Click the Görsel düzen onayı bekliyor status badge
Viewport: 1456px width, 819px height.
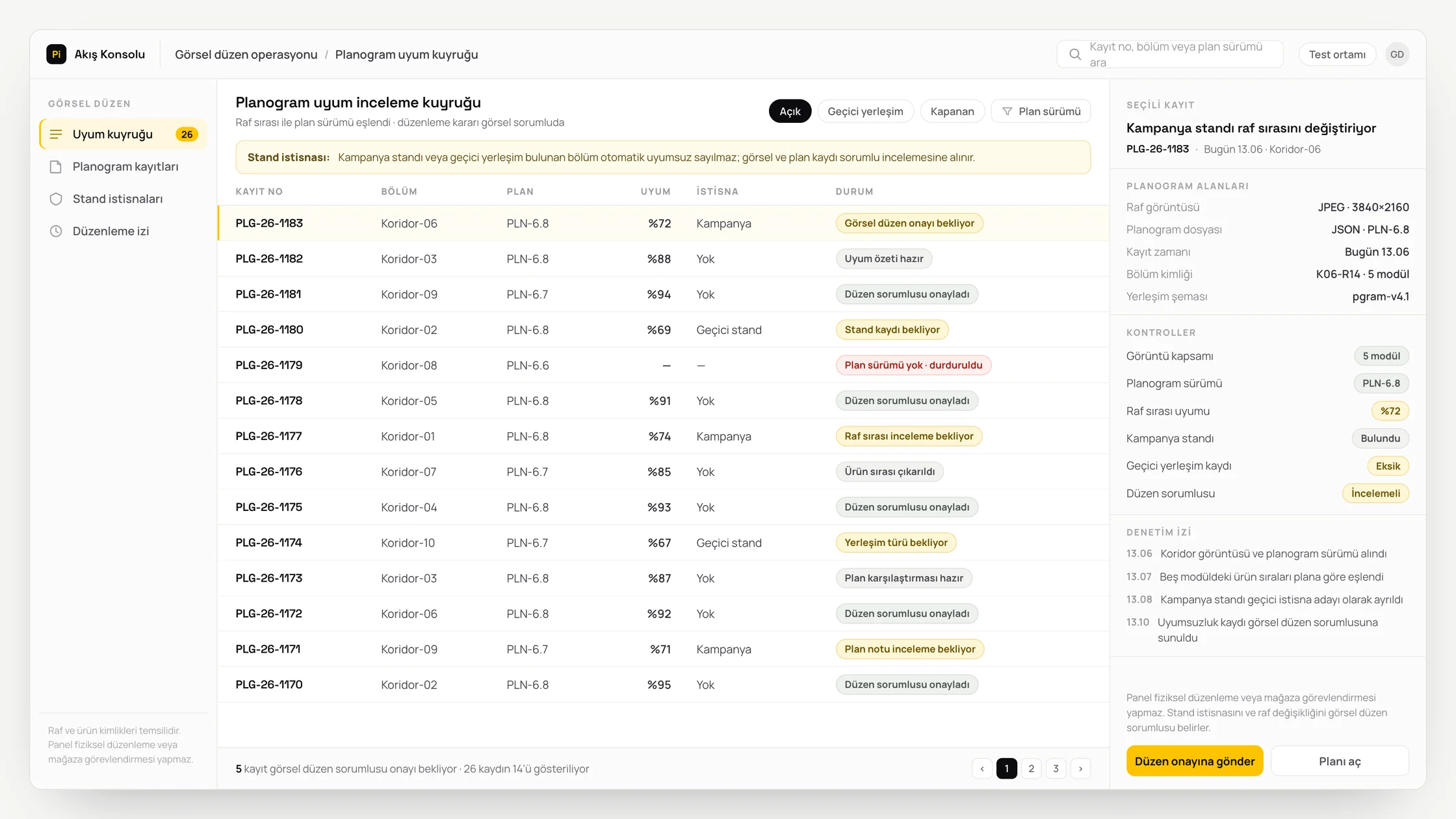coord(909,224)
